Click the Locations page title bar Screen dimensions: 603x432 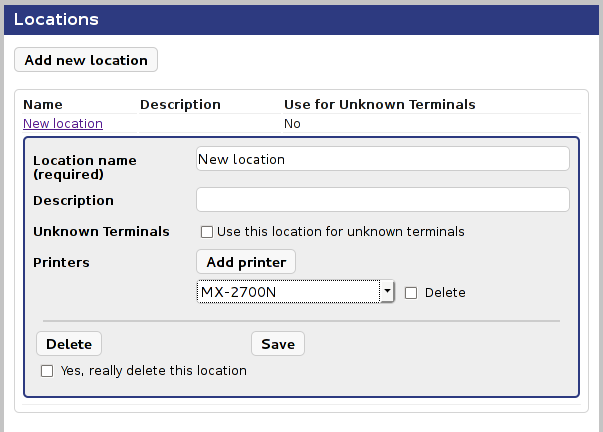tap(301, 19)
